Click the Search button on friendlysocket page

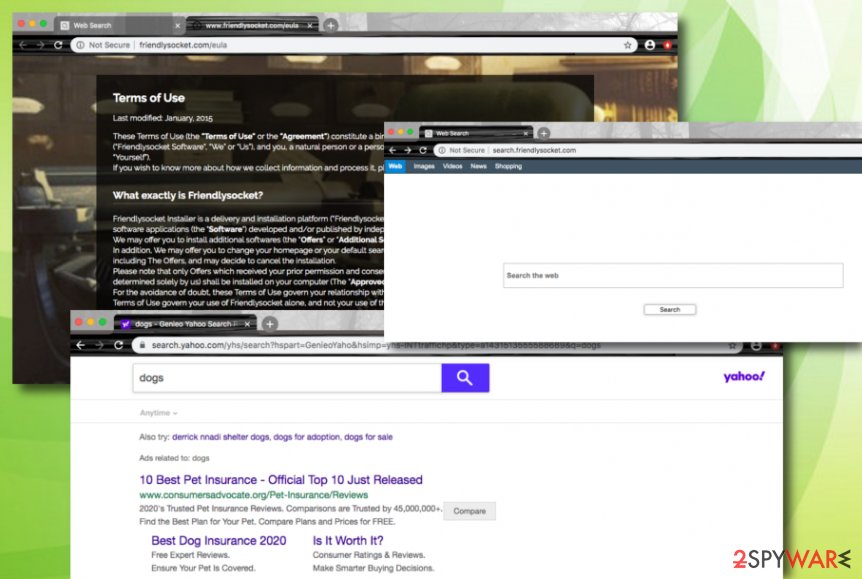[x=670, y=310]
